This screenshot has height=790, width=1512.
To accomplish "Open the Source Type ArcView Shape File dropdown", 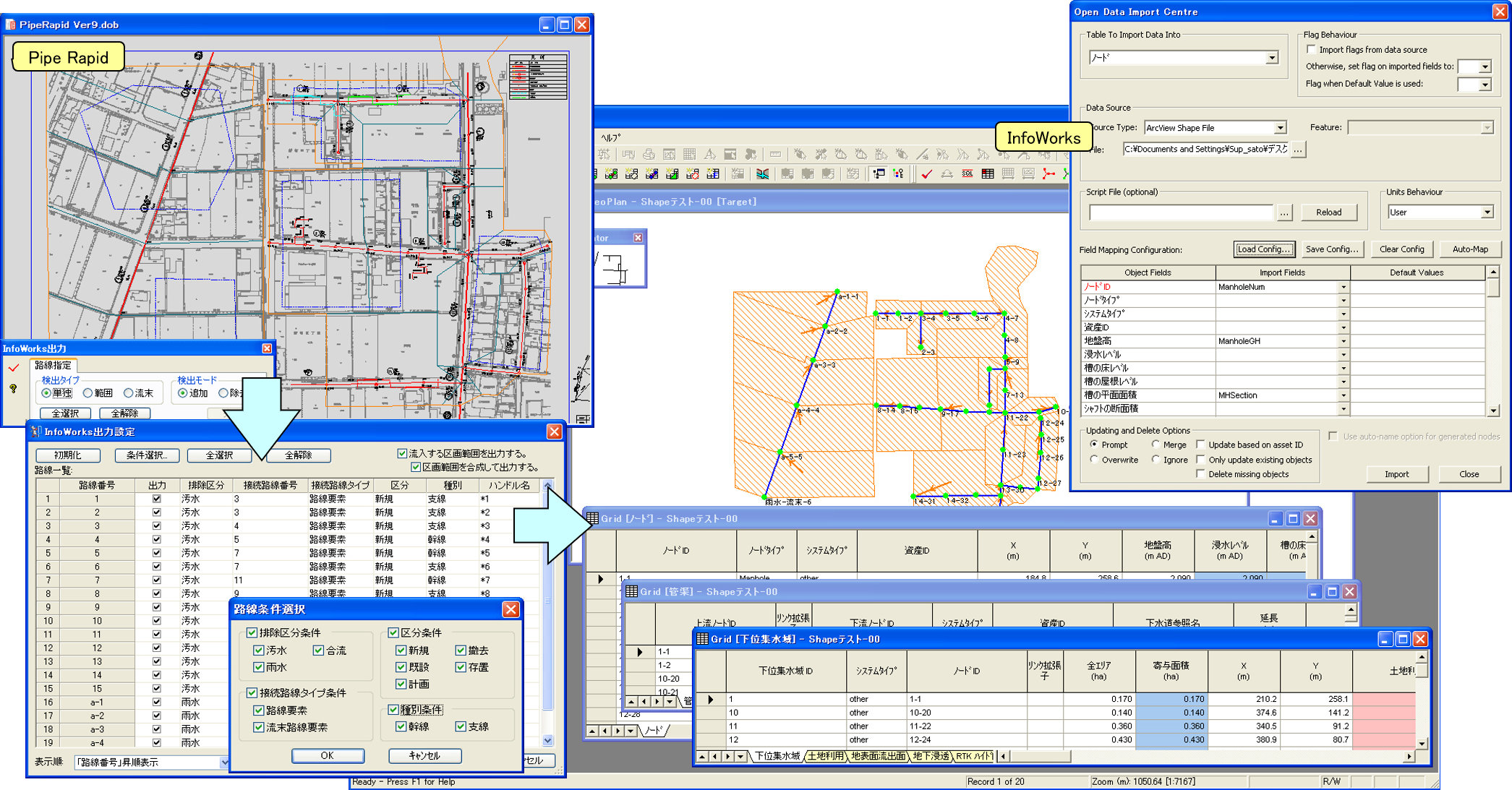I will click(x=1279, y=128).
